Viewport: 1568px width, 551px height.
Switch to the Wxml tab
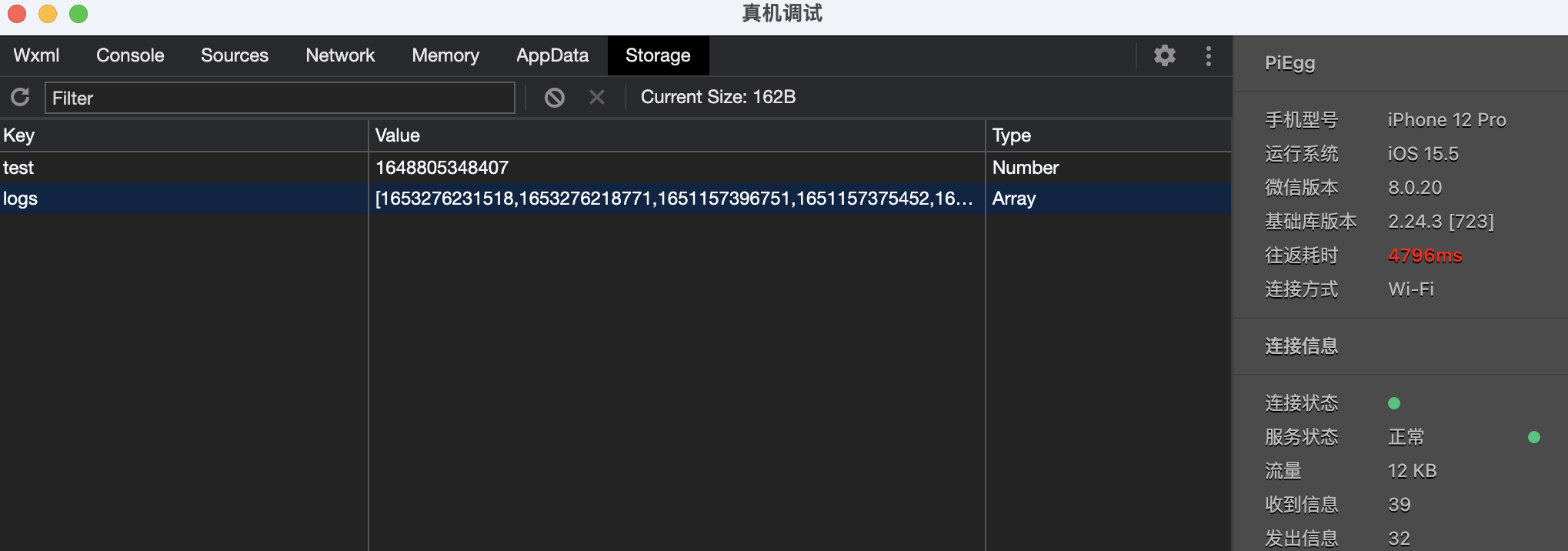[36, 55]
